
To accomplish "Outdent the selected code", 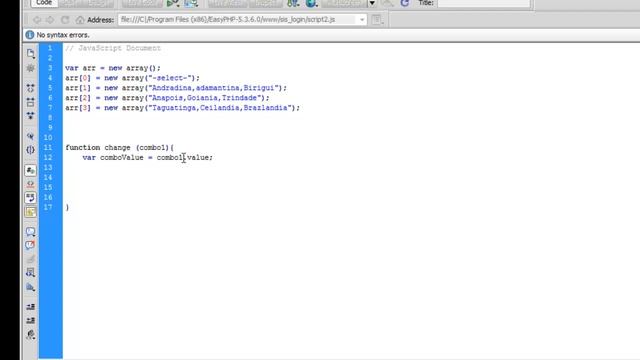I will click(x=31, y=320).
